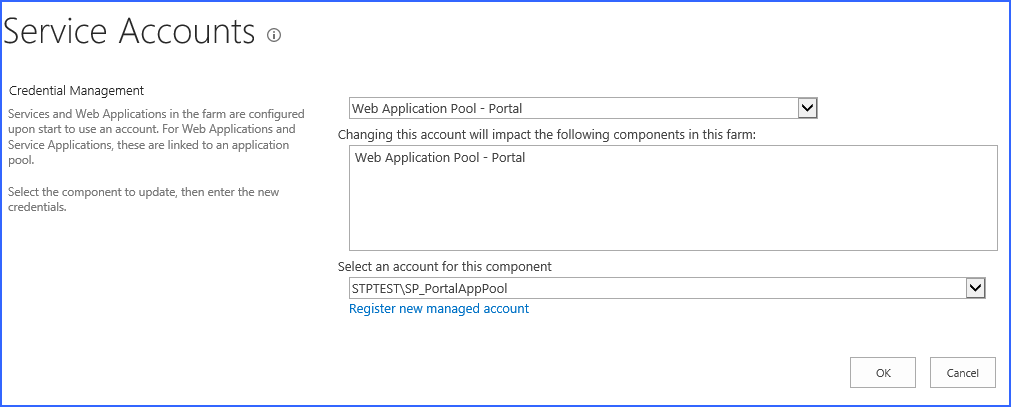This screenshot has height=407, width=1011.
Task: Select Web Application Pool - Portal in impacted components list
Action: (440, 158)
